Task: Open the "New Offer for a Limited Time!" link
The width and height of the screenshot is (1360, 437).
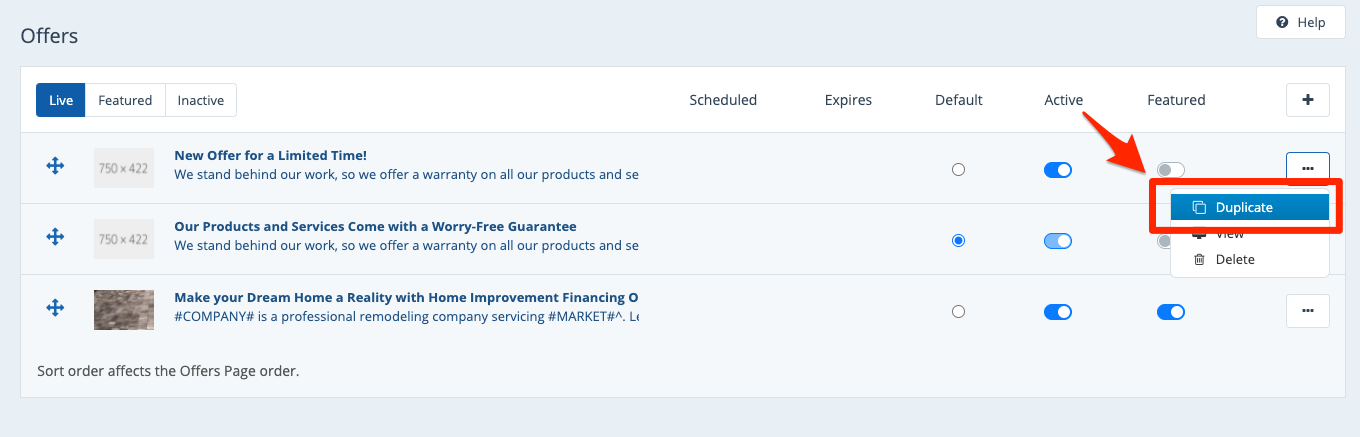Action: [270, 155]
